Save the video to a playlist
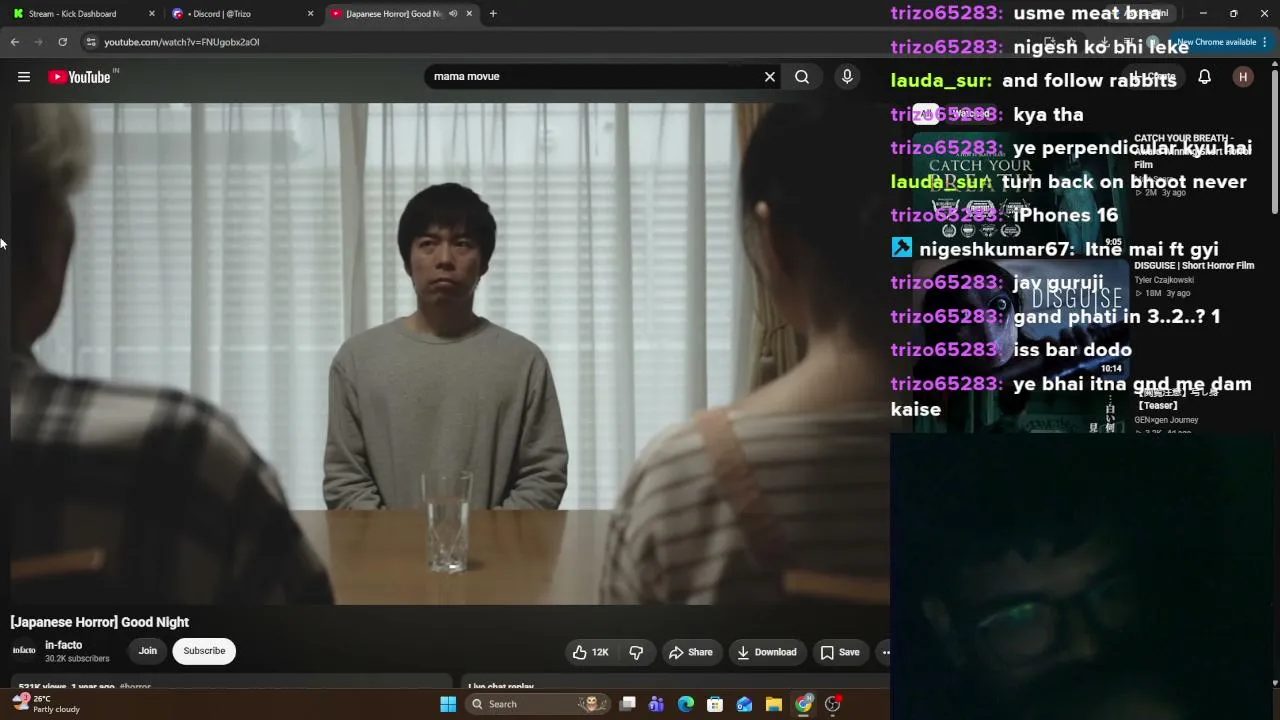The width and height of the screenshot is (1280, 720). (840, 653)
